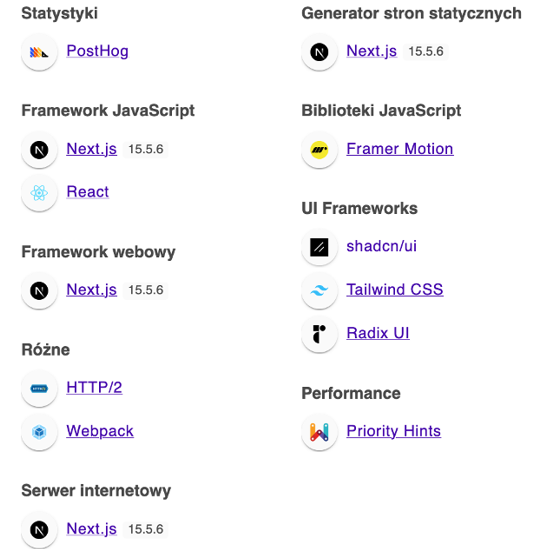Open the PostHog link
547x549 pixels.
click(98, 51)
